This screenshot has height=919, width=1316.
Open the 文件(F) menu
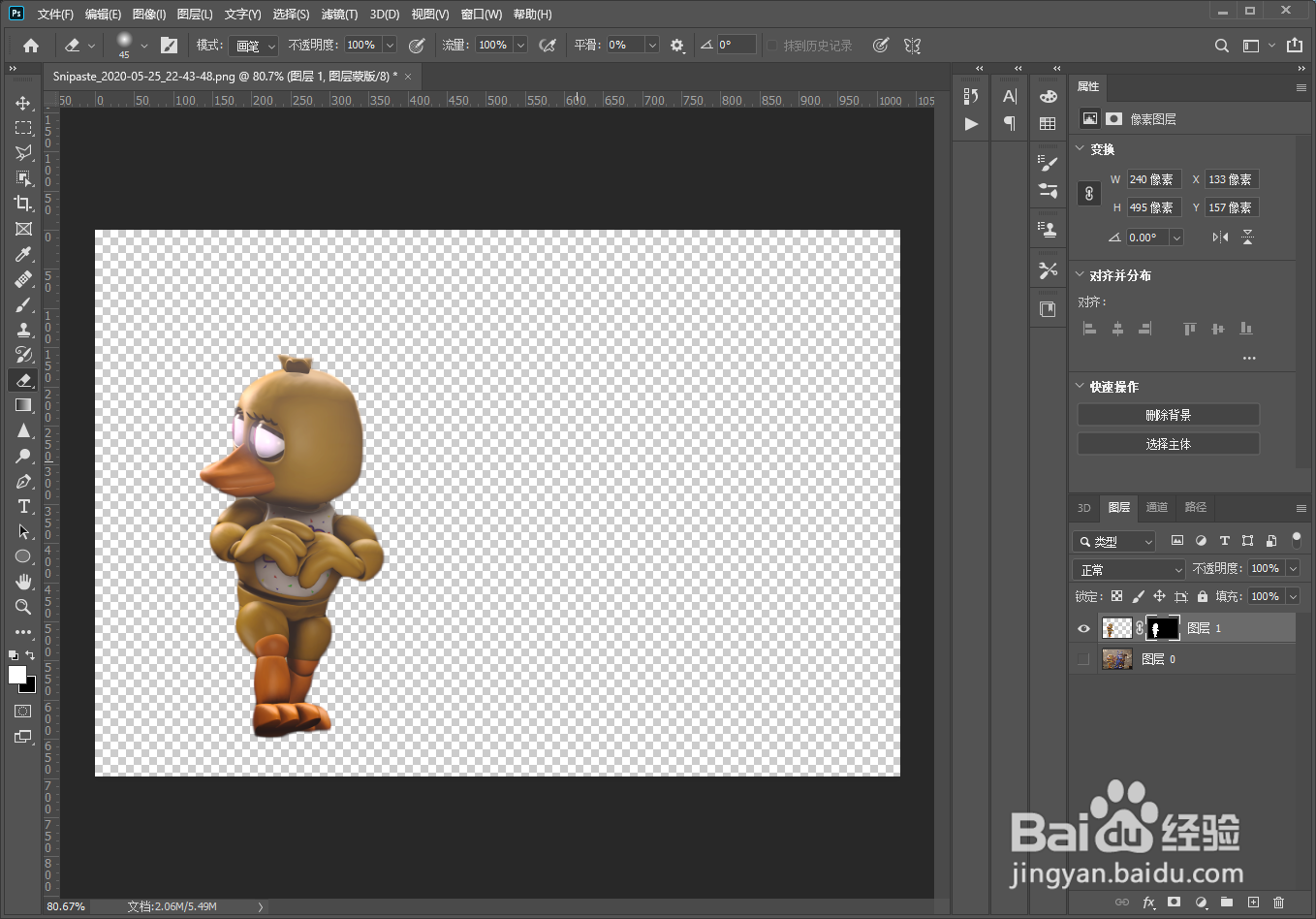tap(55, 14)
